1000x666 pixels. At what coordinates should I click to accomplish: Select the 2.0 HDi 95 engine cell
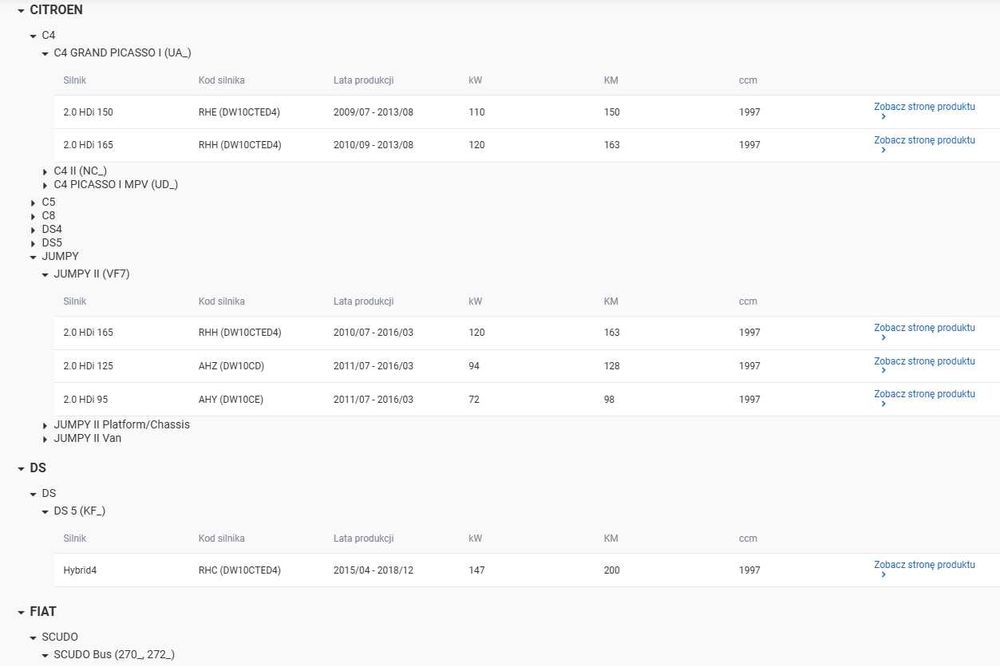(x=85, y=399)
